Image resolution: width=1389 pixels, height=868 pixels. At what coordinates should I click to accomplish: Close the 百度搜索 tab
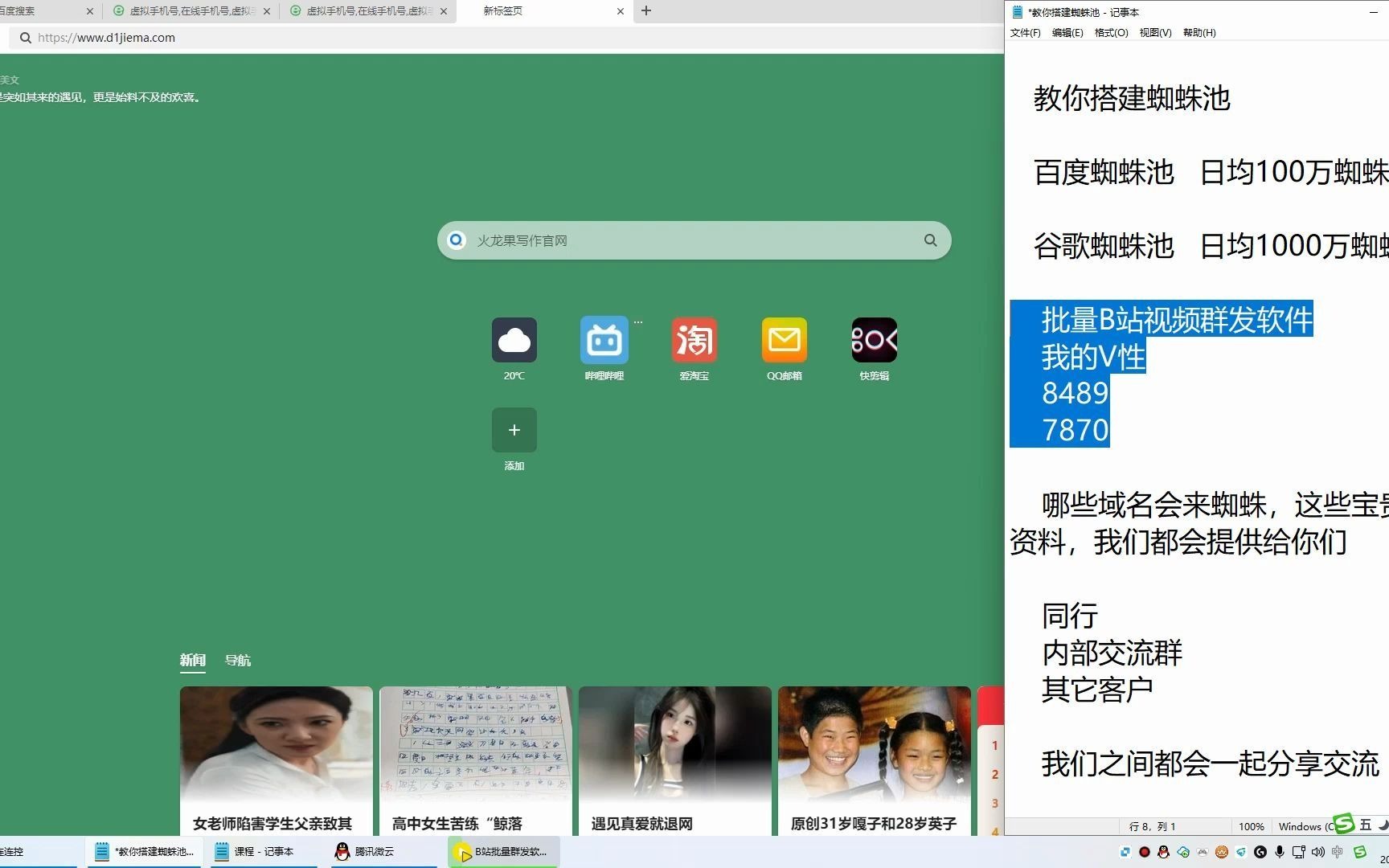coord(90,11)
